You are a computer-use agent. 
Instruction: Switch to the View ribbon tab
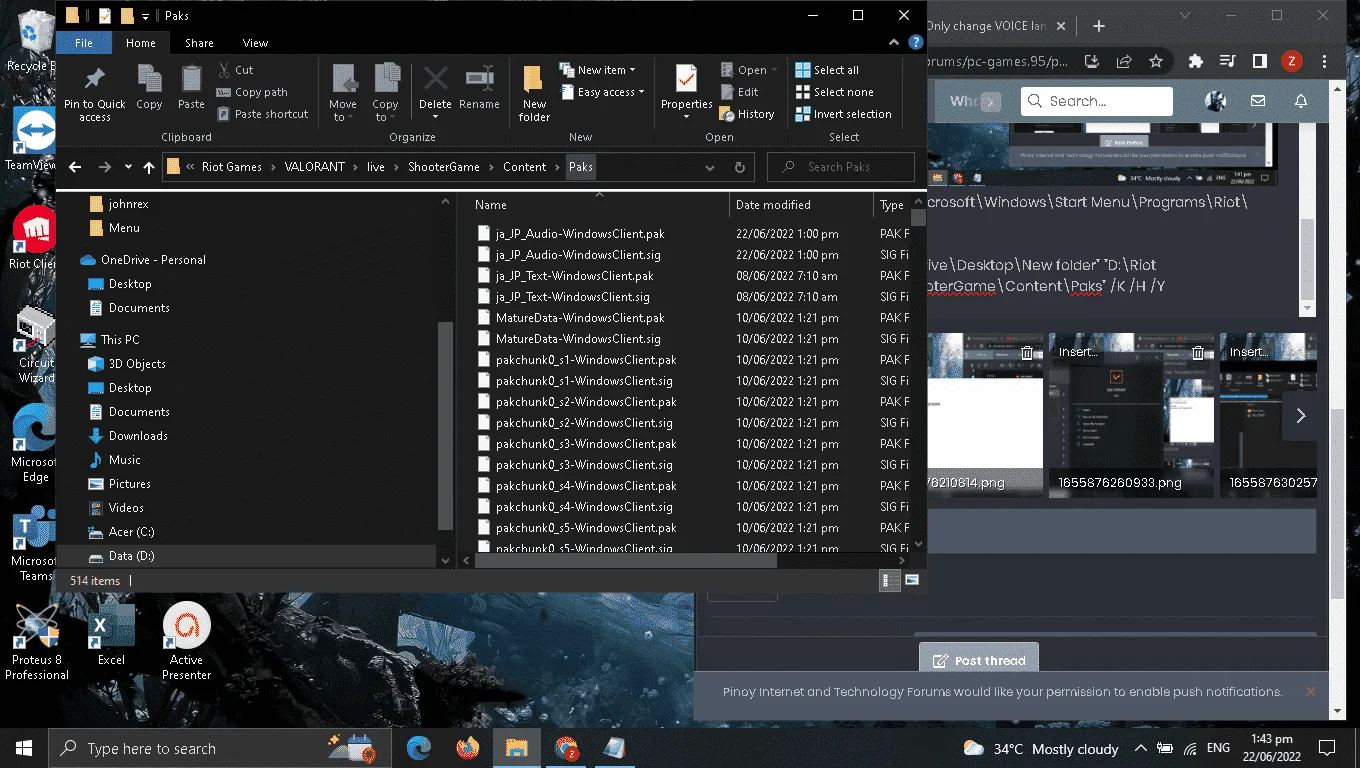[255, 43]
